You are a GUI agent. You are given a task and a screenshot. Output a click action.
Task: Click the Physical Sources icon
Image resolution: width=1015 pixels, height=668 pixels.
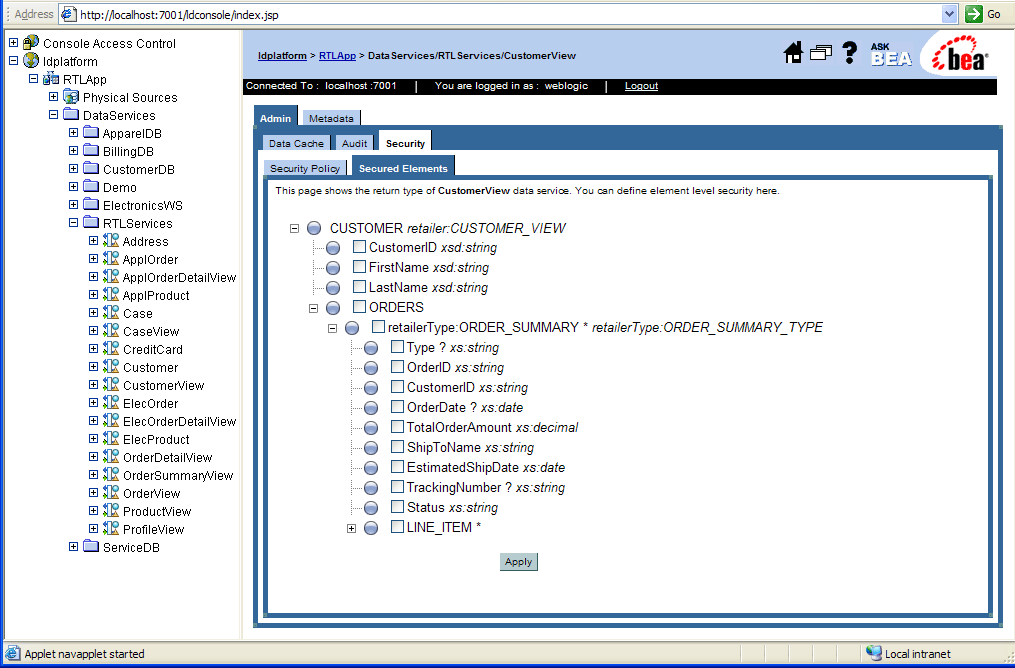pyautogui.click(x=71, y=97)
